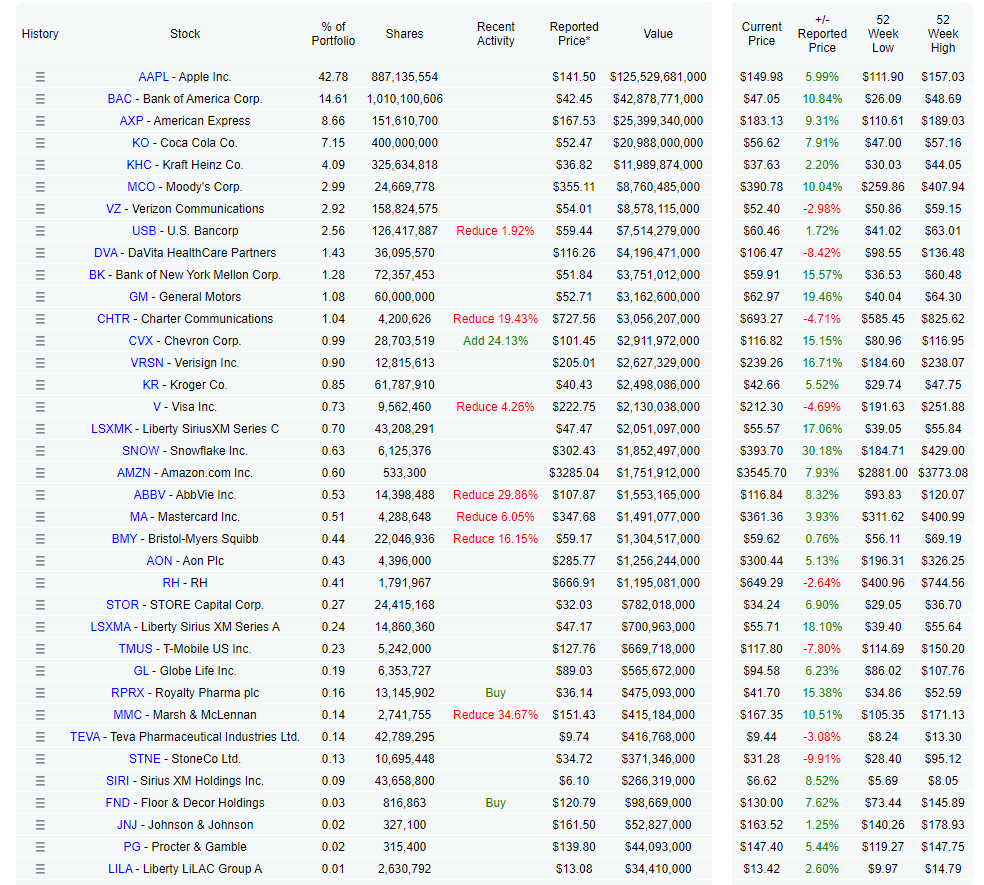Open history icon for ABBV row
This screenshot has height=885, width=984.
pyautogui.click(x=40, y=495)
